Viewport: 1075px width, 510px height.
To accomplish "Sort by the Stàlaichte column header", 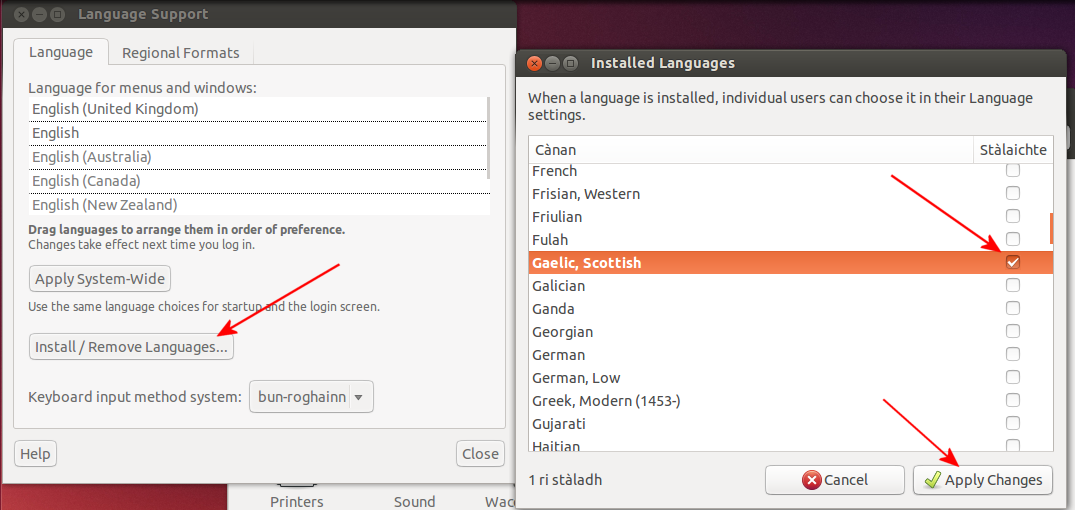I will pos(1012,150).
